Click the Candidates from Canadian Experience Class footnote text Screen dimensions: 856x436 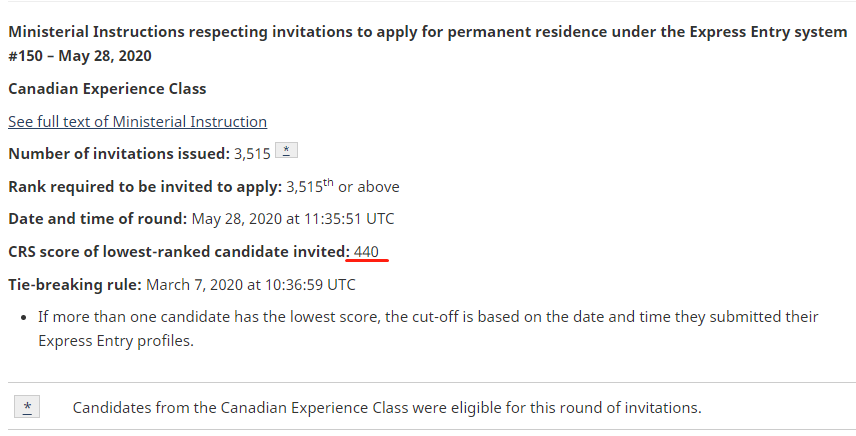(387, 408)
